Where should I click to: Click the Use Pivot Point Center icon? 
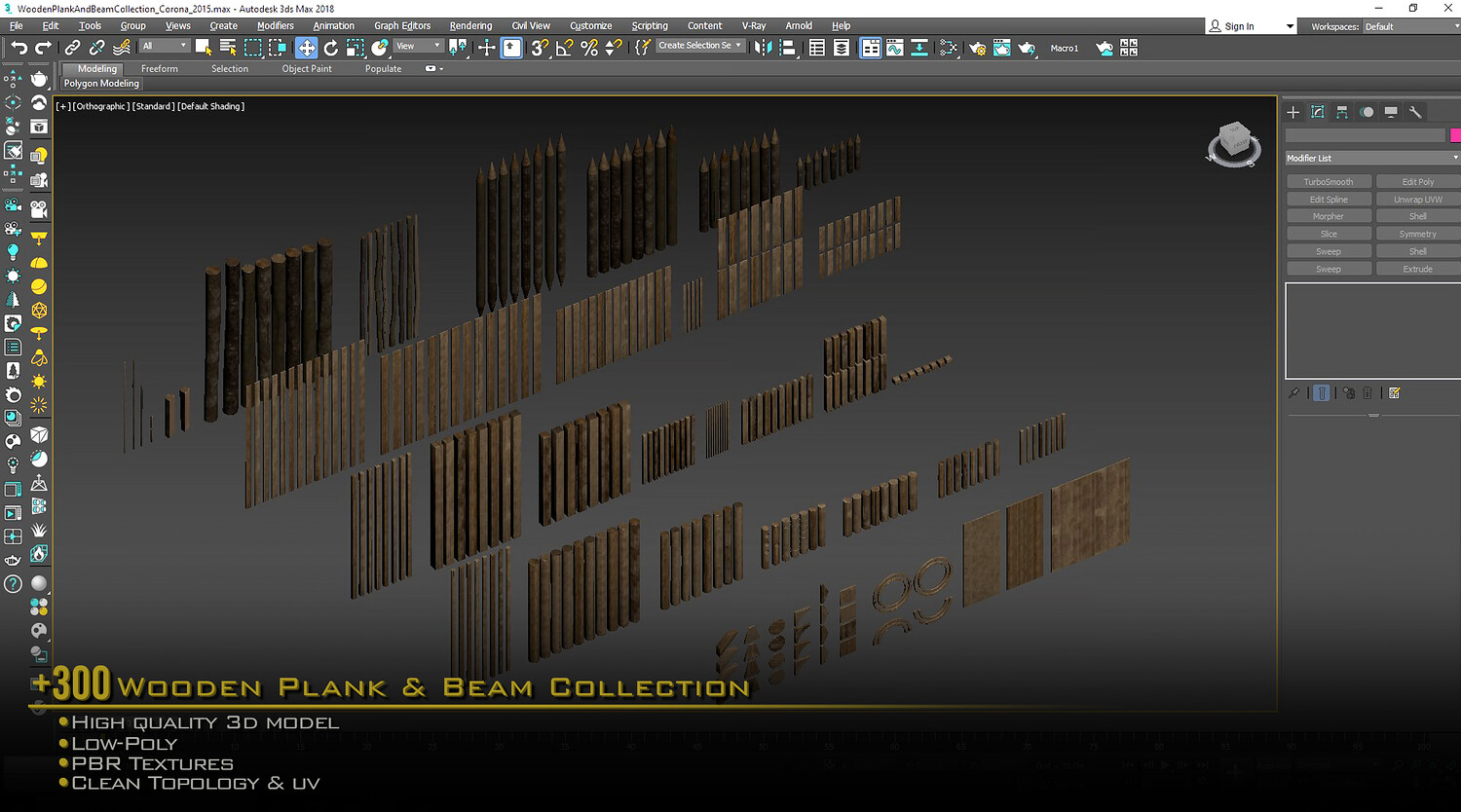point(458,48)
